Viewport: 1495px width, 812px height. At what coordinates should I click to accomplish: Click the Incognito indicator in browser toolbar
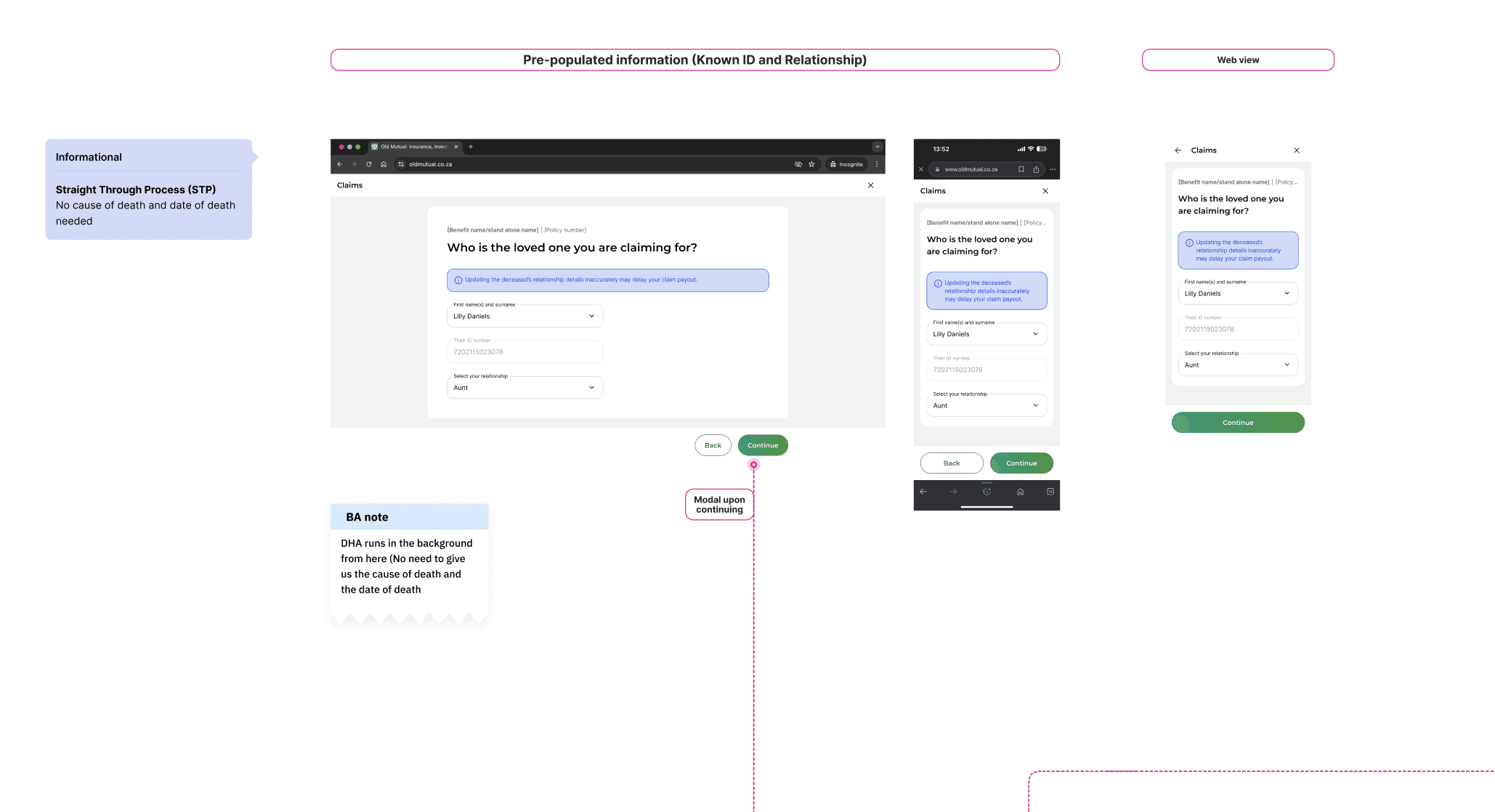point(846,164)
